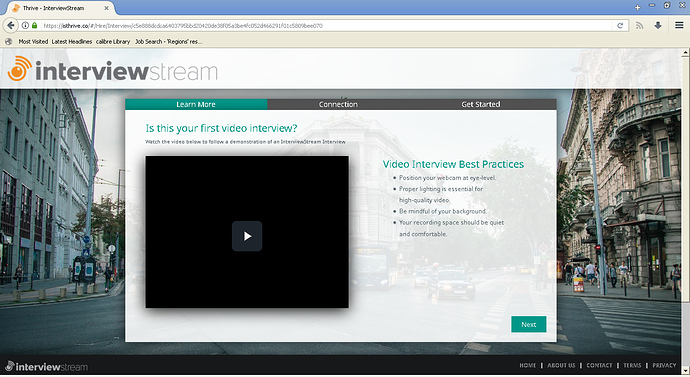Minimize the browser window
Screen dimensions: 690x377
tap(652, 6)
